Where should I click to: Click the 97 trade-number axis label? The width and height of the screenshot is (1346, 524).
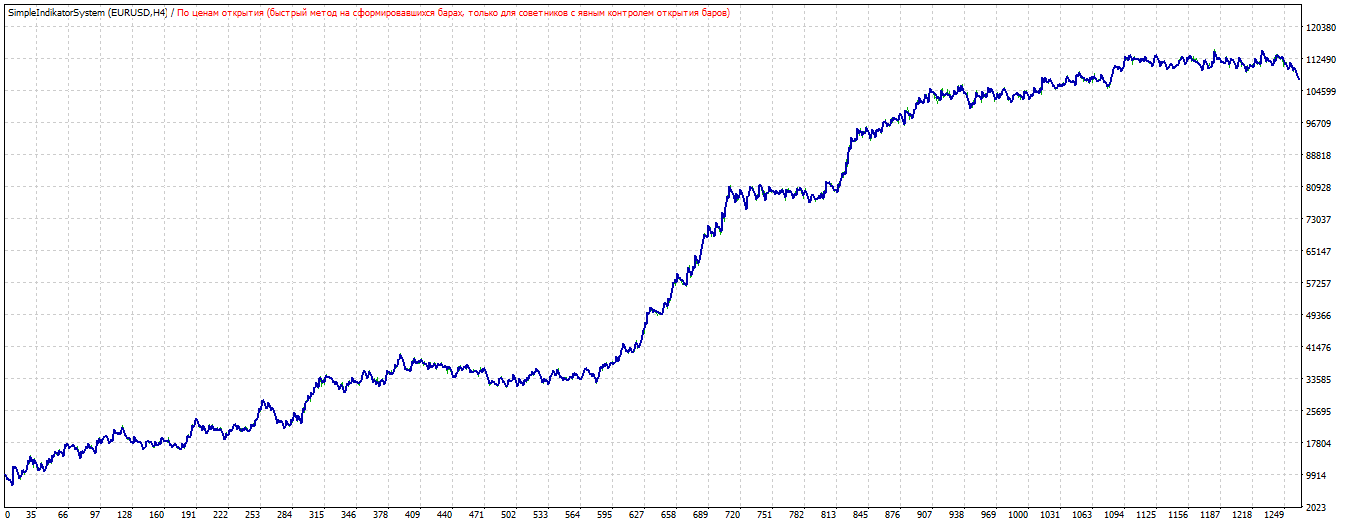[95, 516]
